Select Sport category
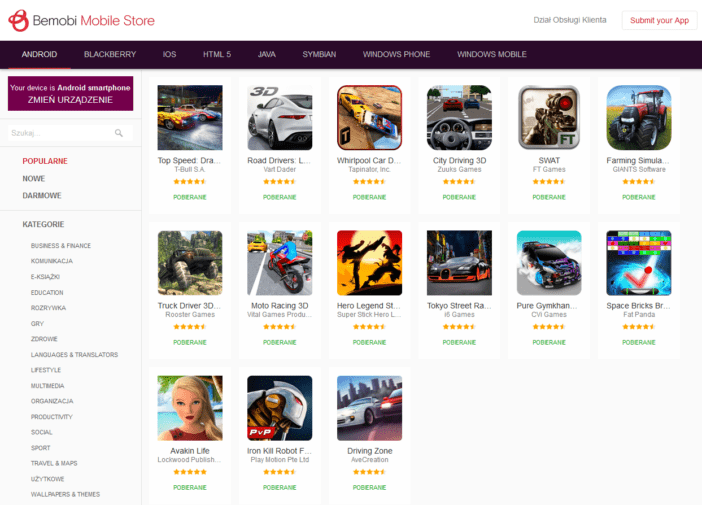 point(40,448)
